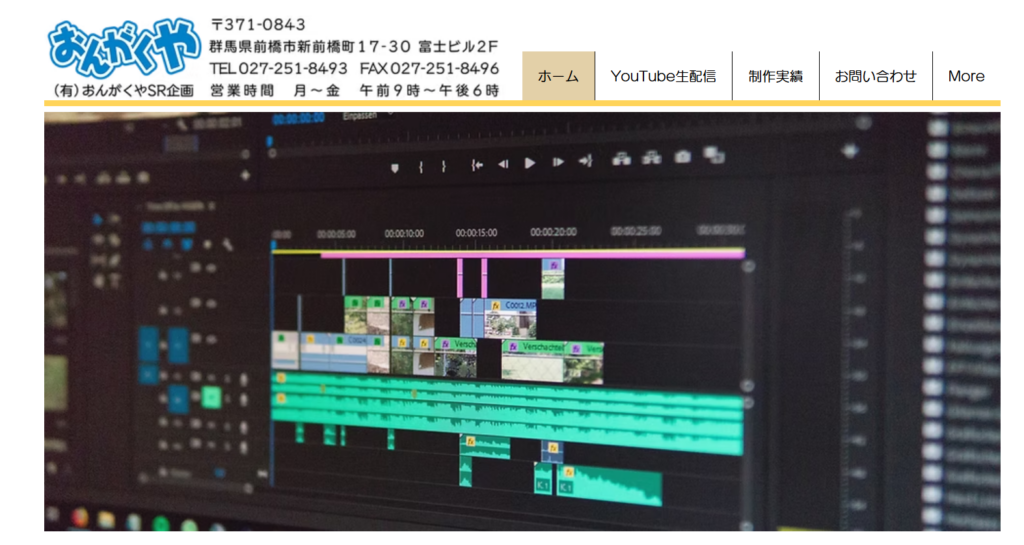
Task: Expand the More navigation menu
Action: (966, 76)
